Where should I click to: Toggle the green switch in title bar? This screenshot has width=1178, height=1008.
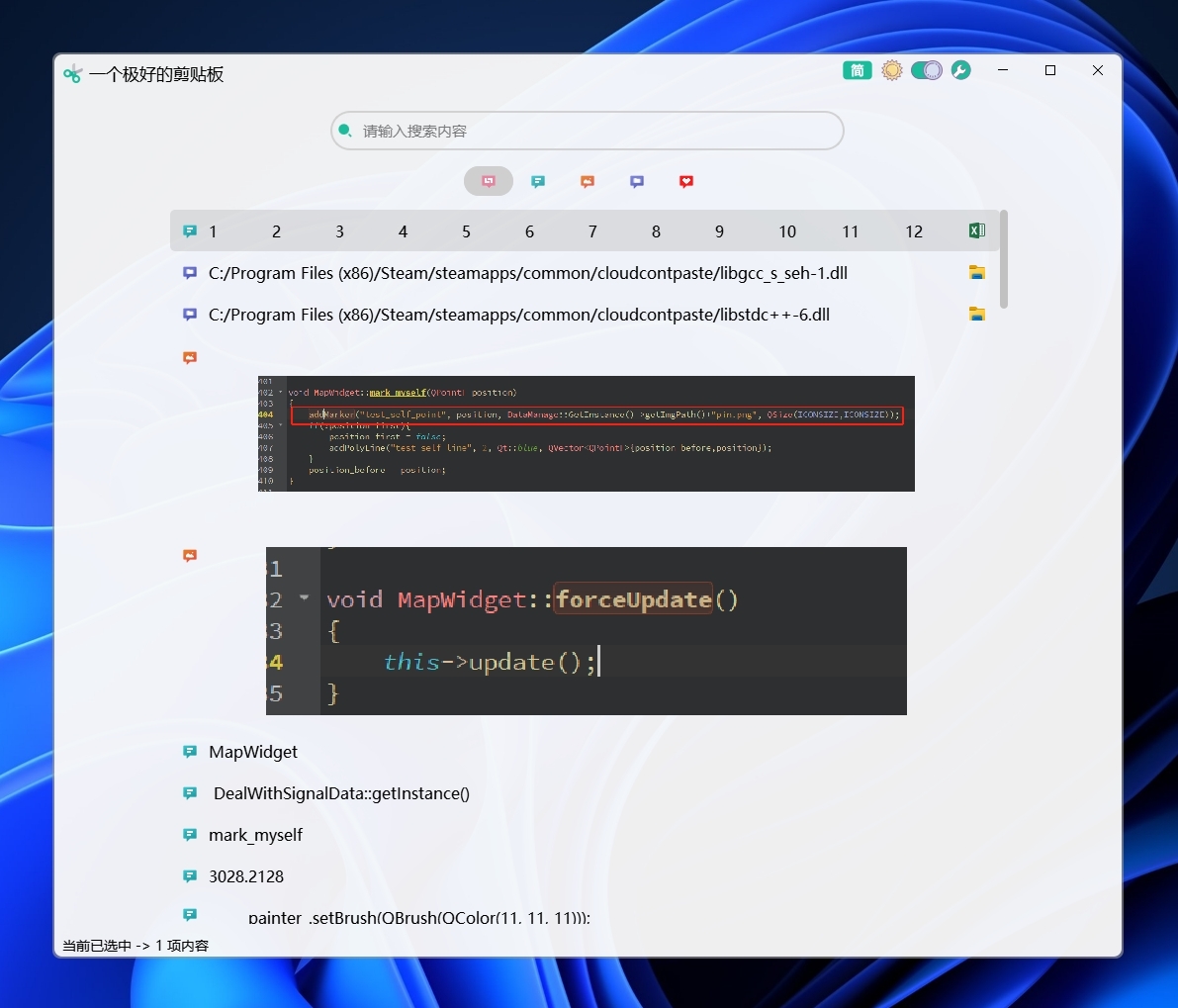coord(927,70)
